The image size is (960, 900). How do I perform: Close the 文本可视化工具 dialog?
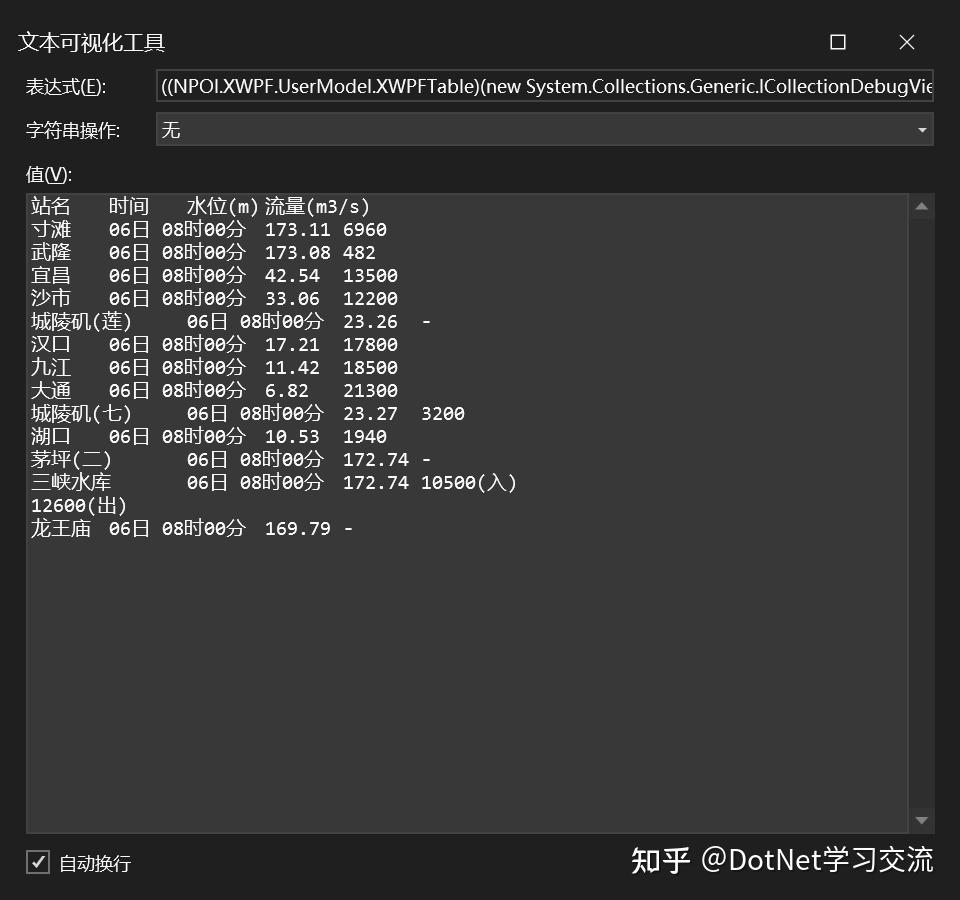coord(907,42)
